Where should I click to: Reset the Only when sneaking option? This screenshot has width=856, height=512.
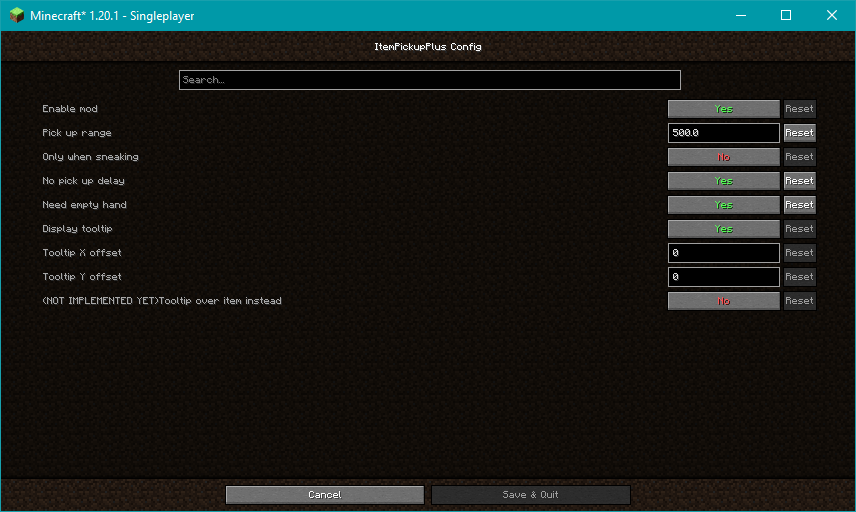coord(799,157)
